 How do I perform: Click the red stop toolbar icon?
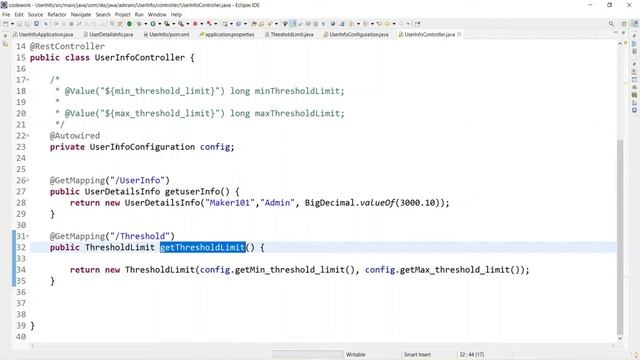tap(195, 24)
